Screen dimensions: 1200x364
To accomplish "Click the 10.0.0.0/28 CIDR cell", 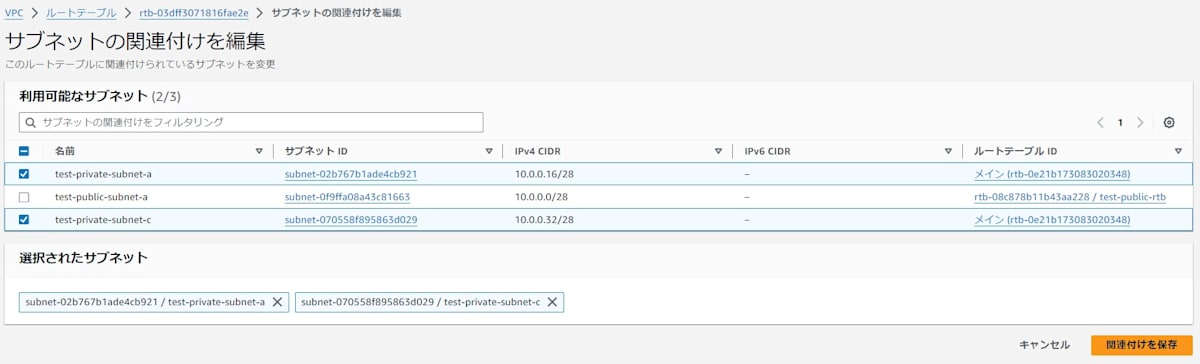I will click(x=541, y=197).
